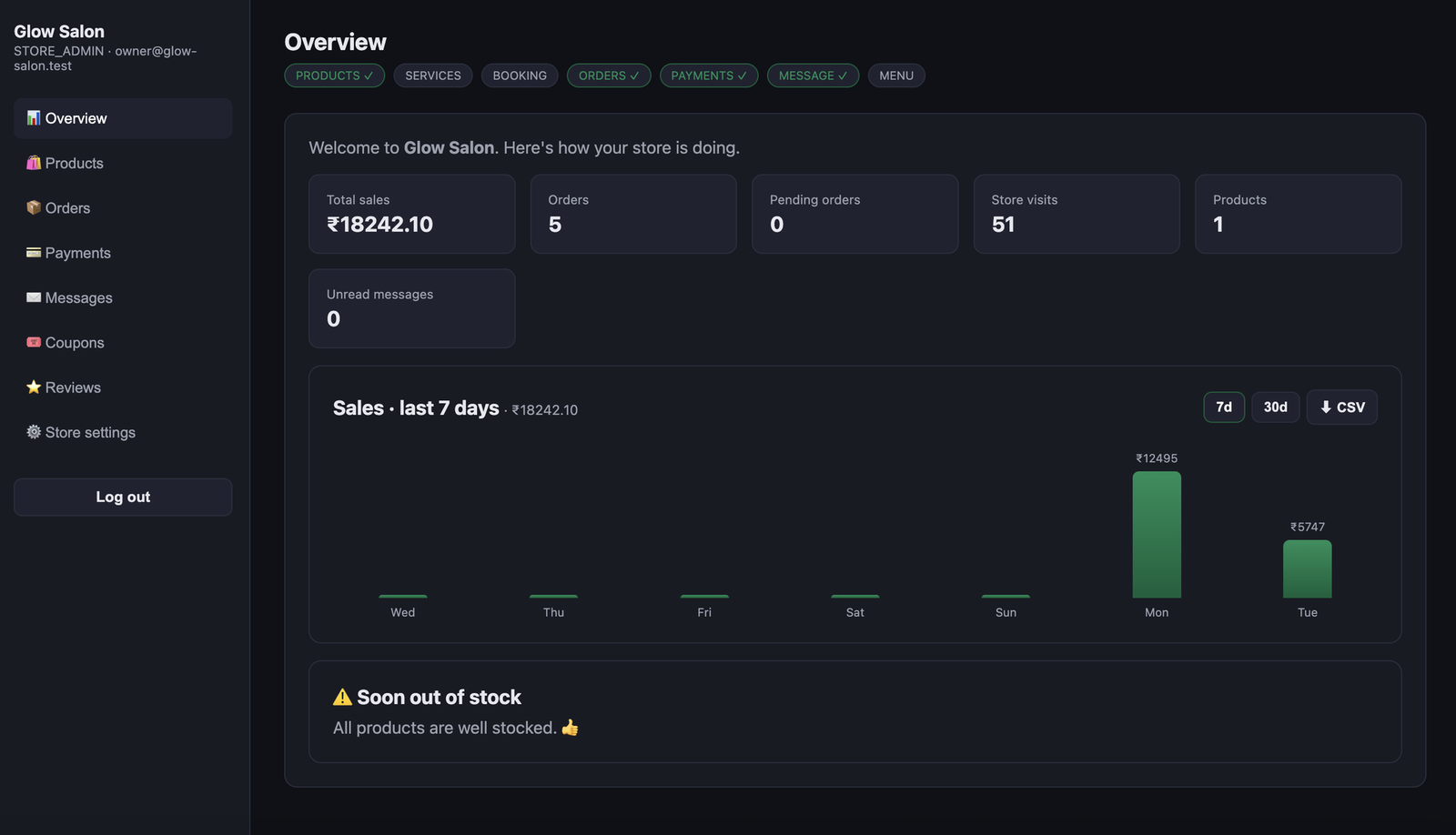This screenshot has height=835, width=1456.
Task: Open Store settings in the sidebar
Action: click(123, 432)
